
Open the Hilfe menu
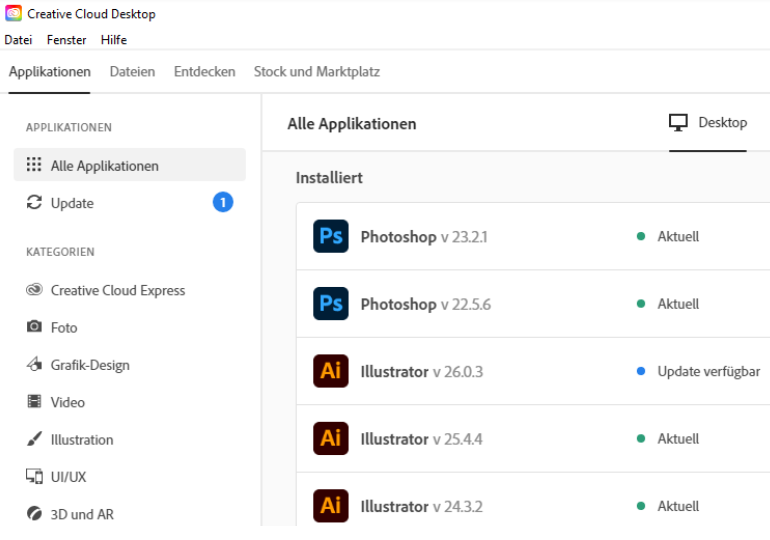coord(113,40)
